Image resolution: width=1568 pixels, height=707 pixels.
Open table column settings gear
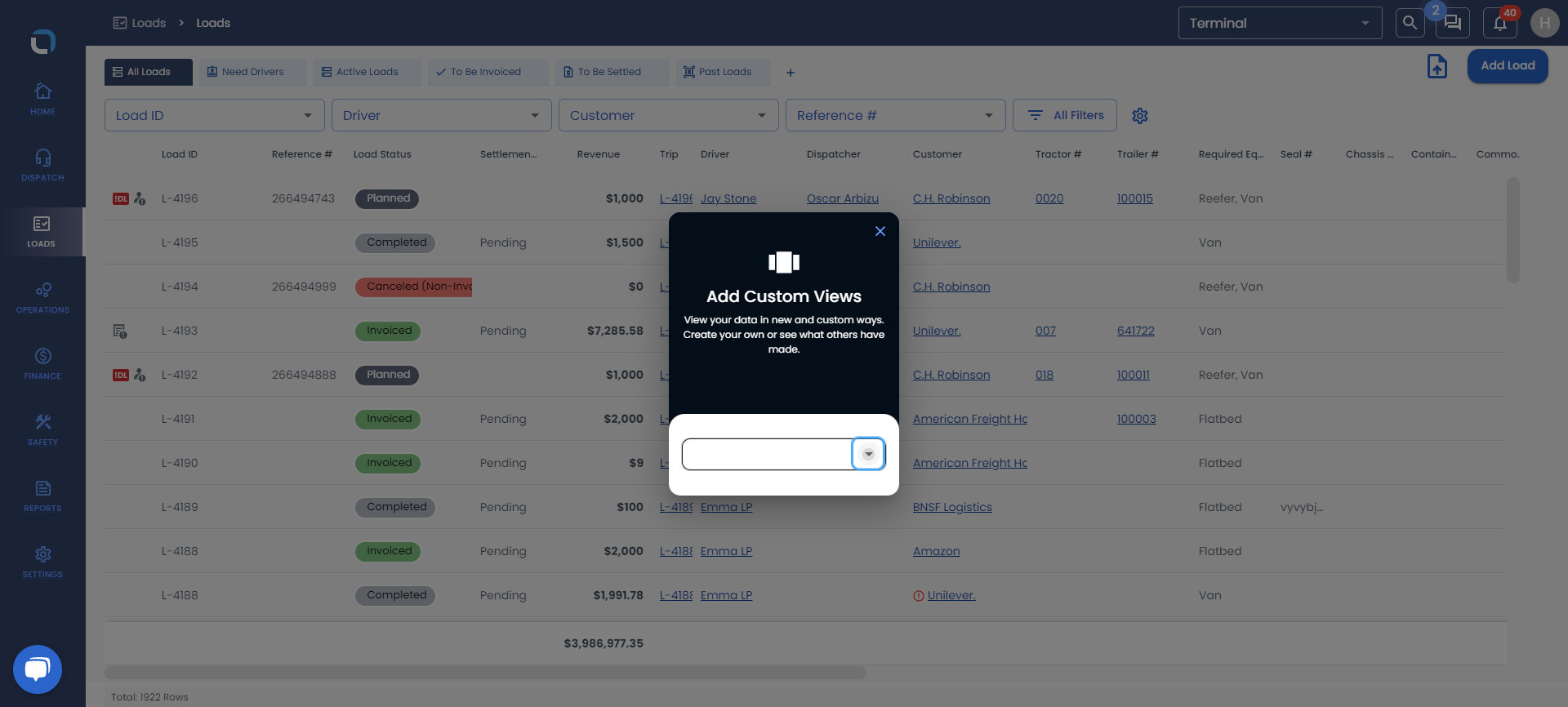[x=1140, y=116]
